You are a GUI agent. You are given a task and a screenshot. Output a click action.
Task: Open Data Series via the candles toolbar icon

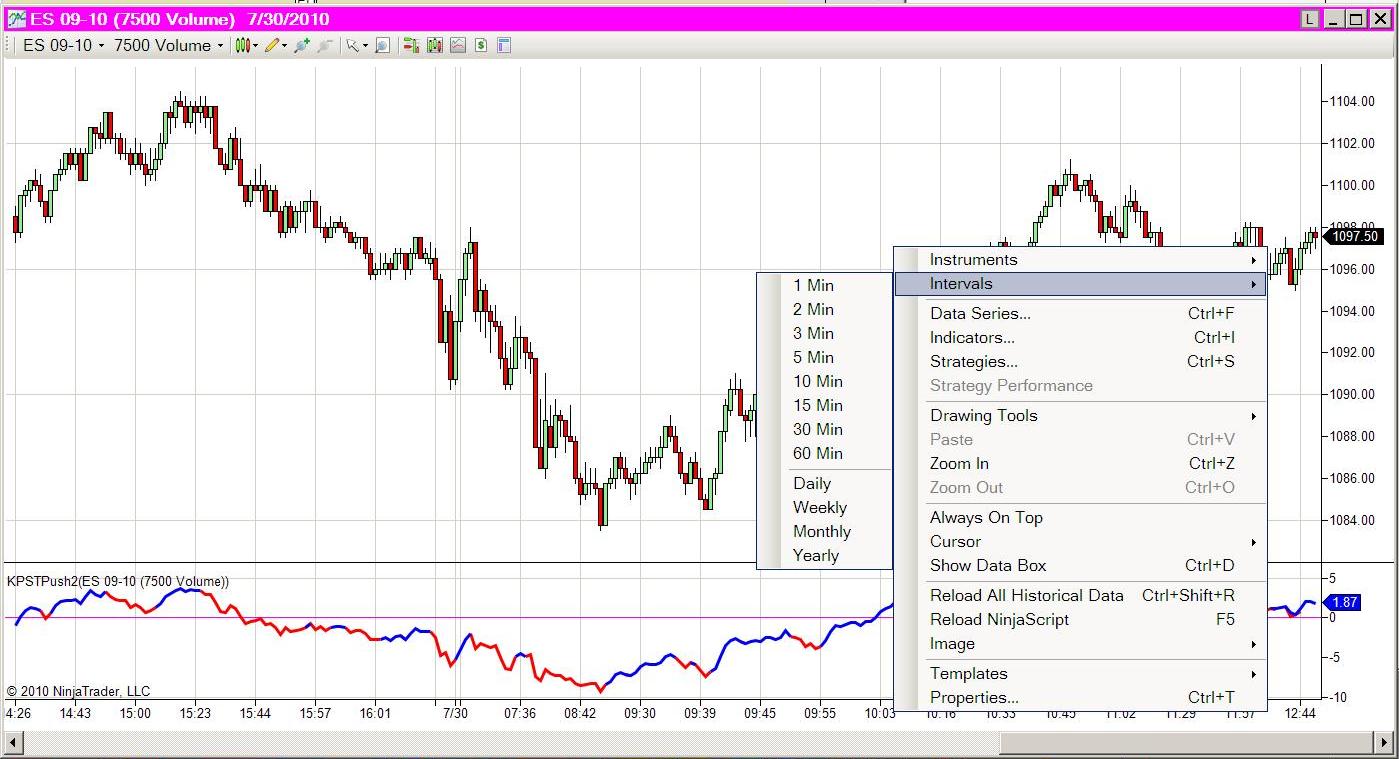coord(434,45)
